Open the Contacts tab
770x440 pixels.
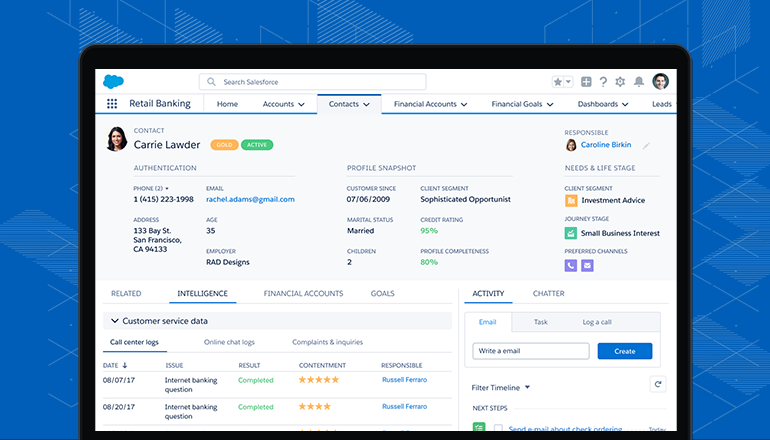click(344, 104)
